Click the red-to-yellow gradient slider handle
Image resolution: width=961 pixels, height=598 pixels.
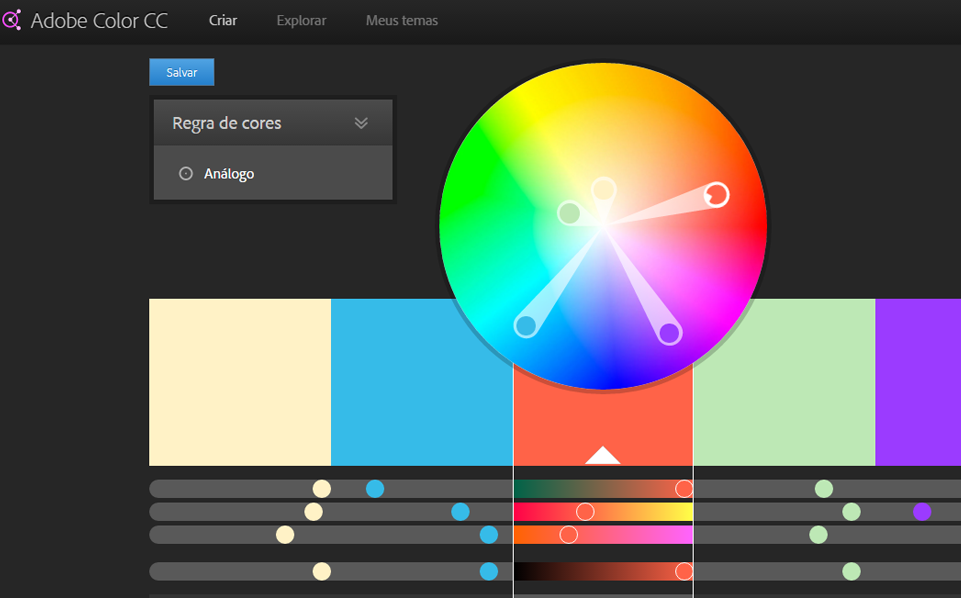click(585, 512)
